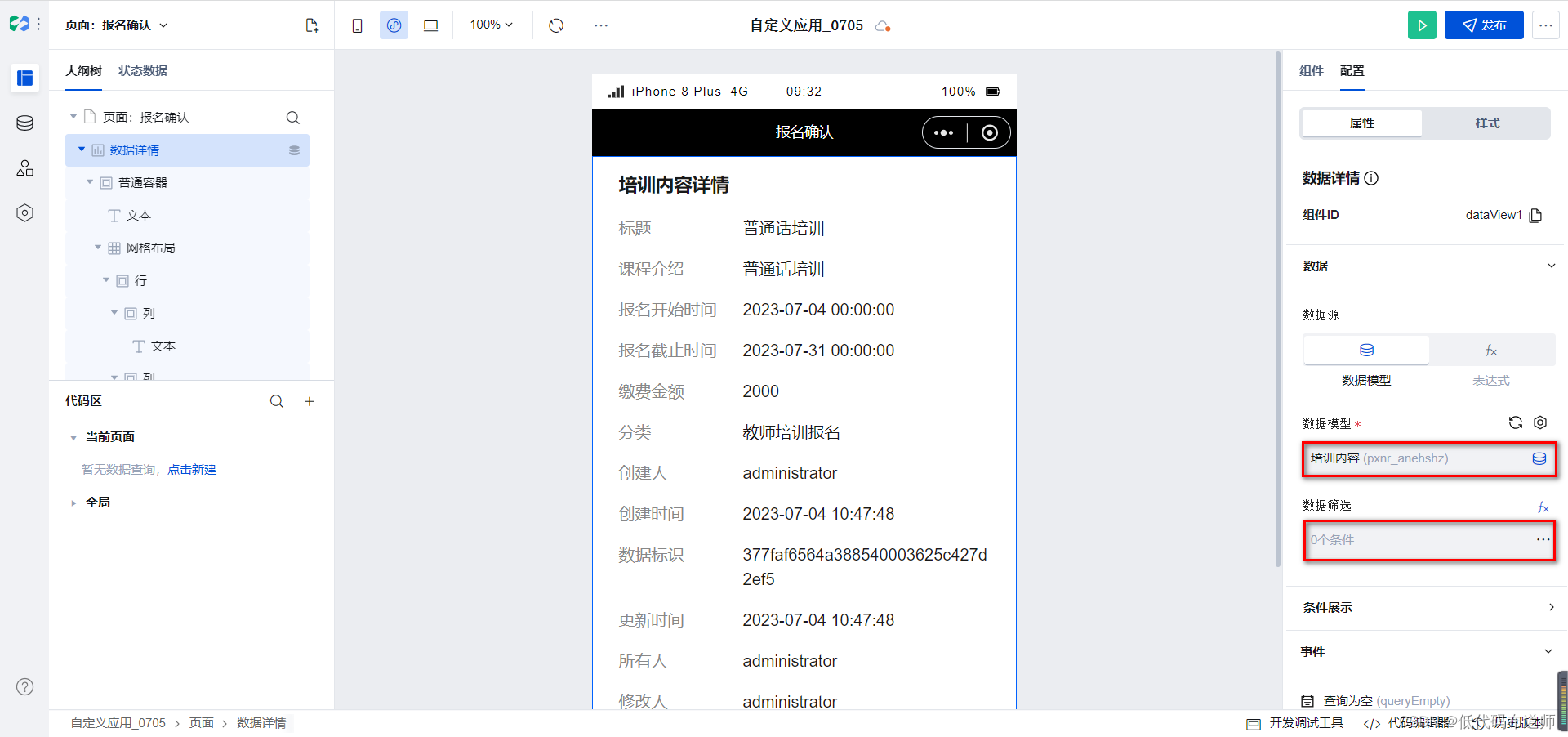Switch to desktop PC preview
The width and height of the screenshot is (1568, 737).
[x=430, y=25]
